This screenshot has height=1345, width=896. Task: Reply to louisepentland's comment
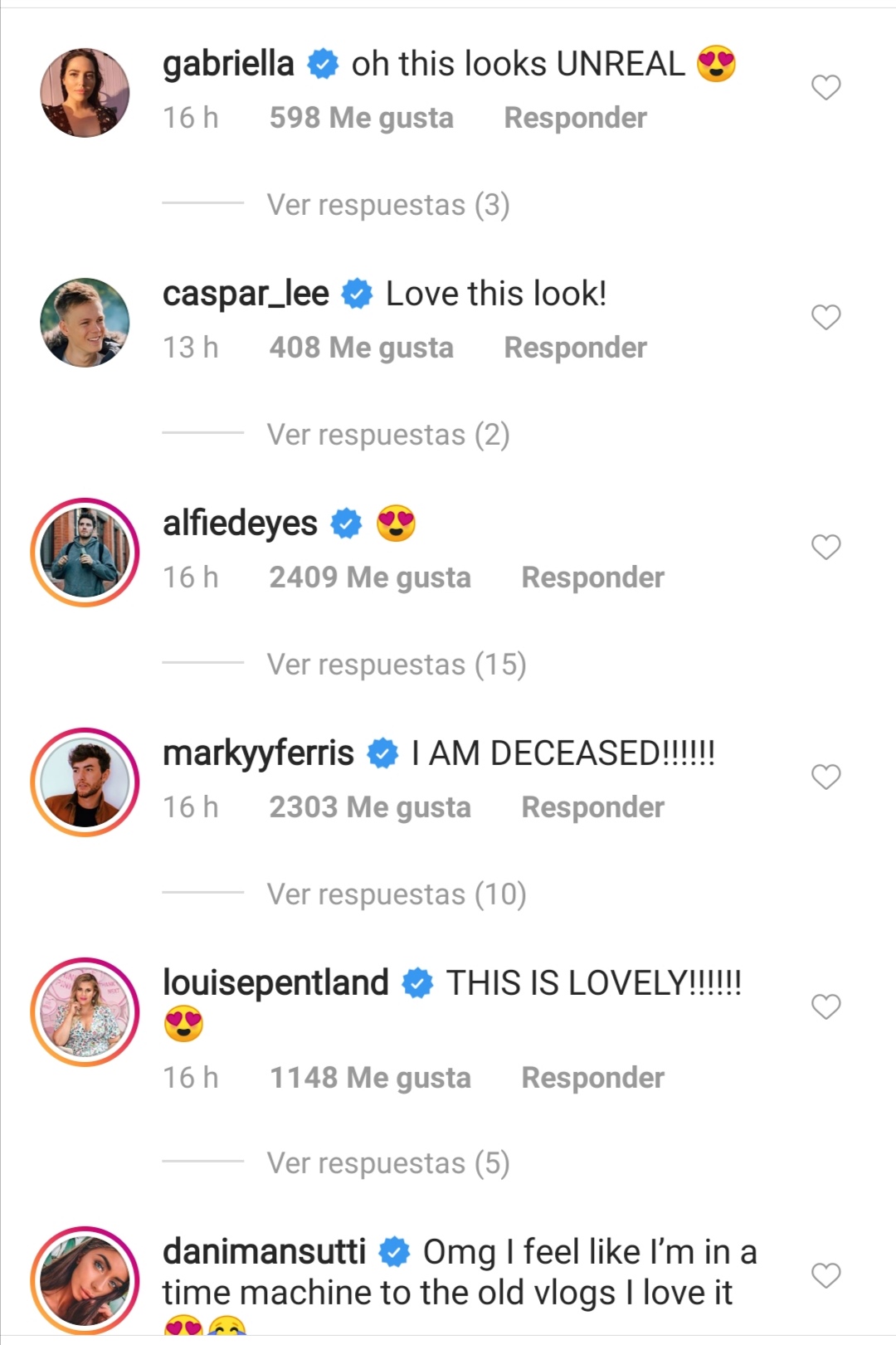click(592, 1078)
